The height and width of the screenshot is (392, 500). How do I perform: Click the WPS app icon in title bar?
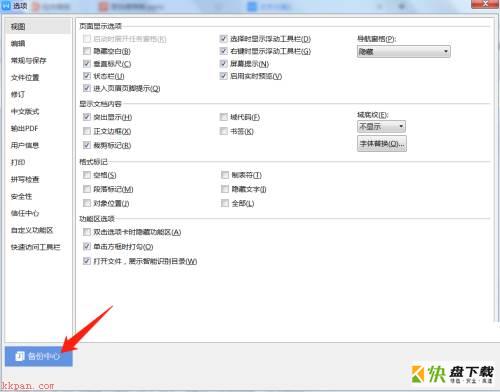(x=6, y=5)
